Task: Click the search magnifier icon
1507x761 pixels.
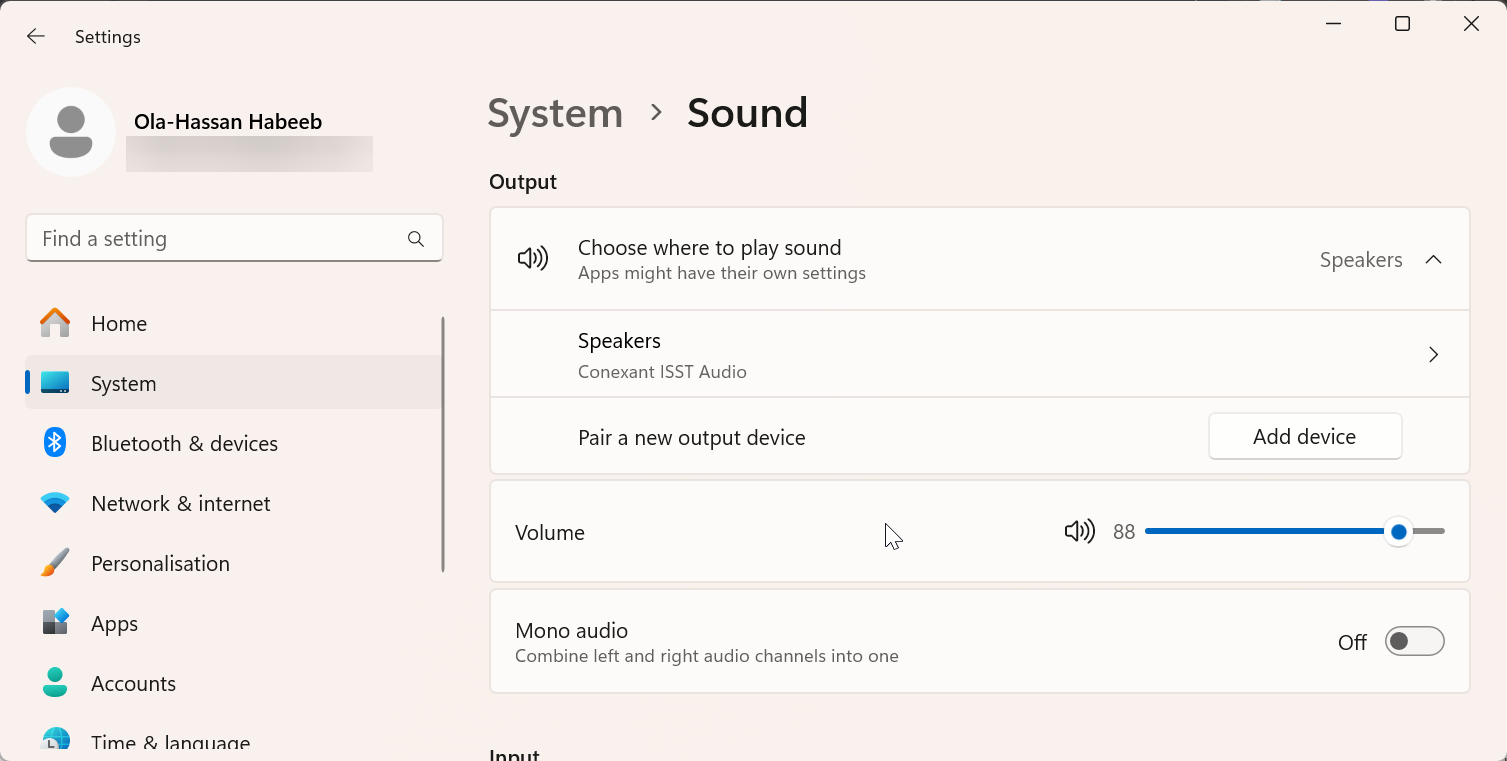Action: click(416, 239)
